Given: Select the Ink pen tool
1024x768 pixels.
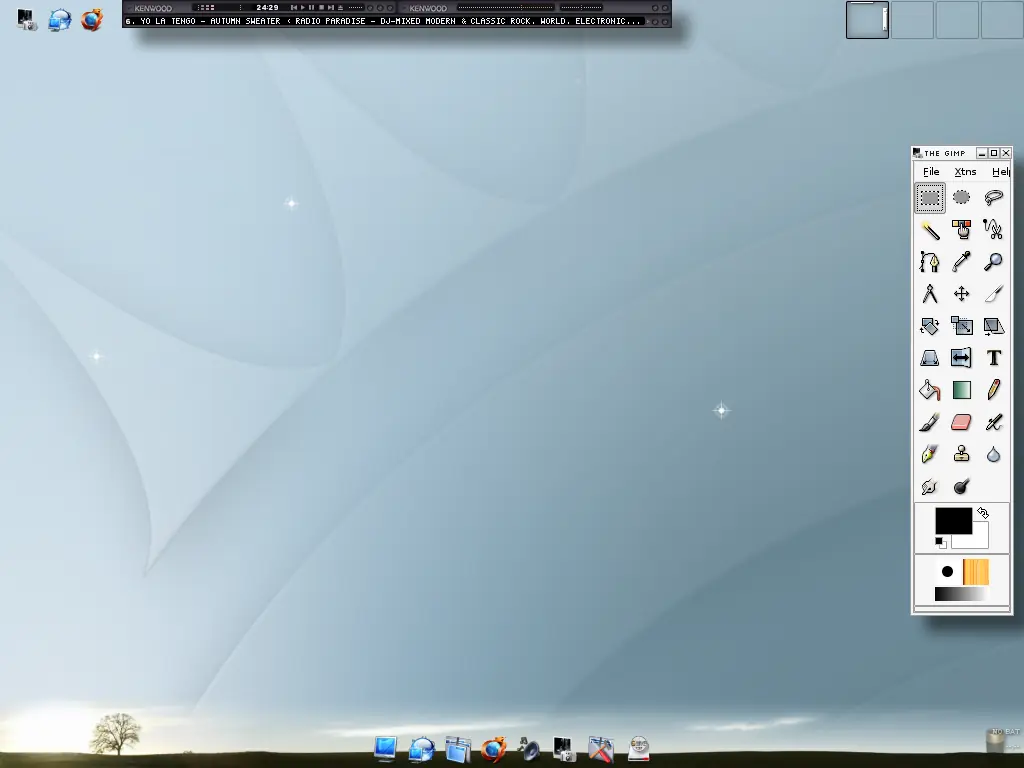Looking at the screenshot, I should point(929,455).
